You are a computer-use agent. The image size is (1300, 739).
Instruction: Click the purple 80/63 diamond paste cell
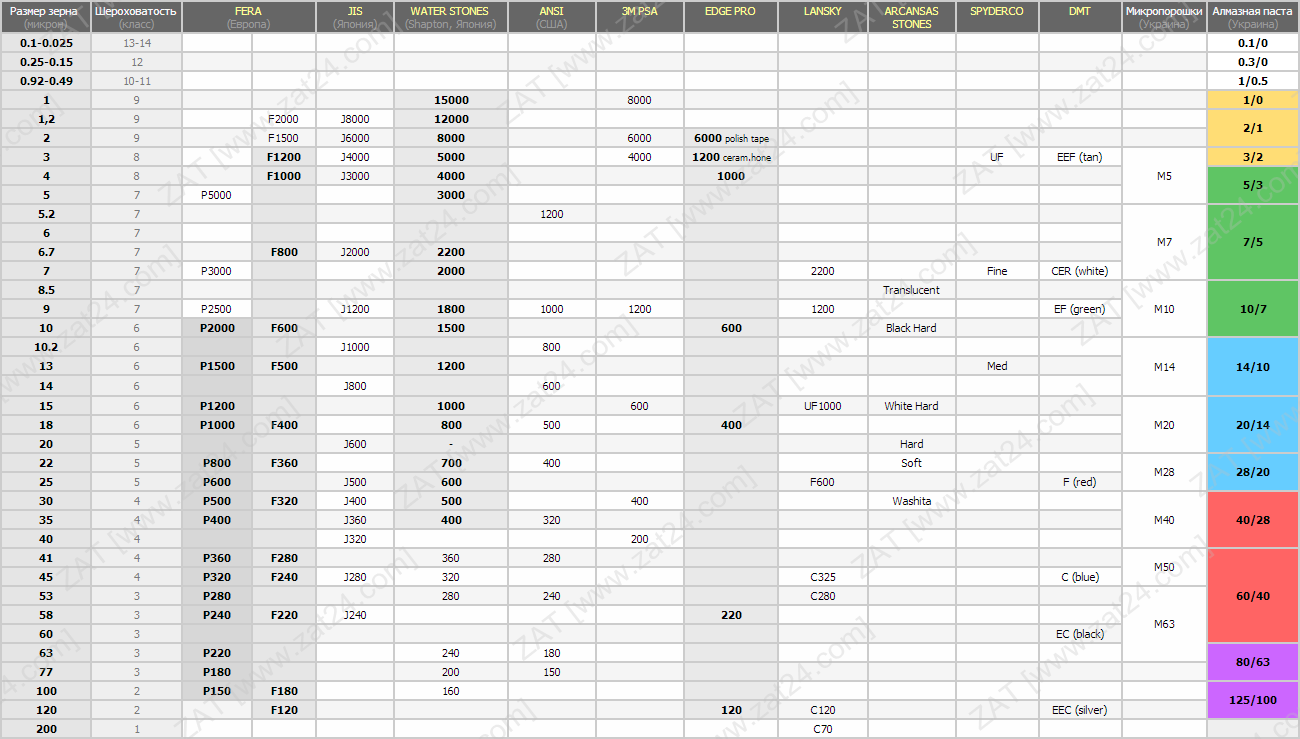[1253, 662]
